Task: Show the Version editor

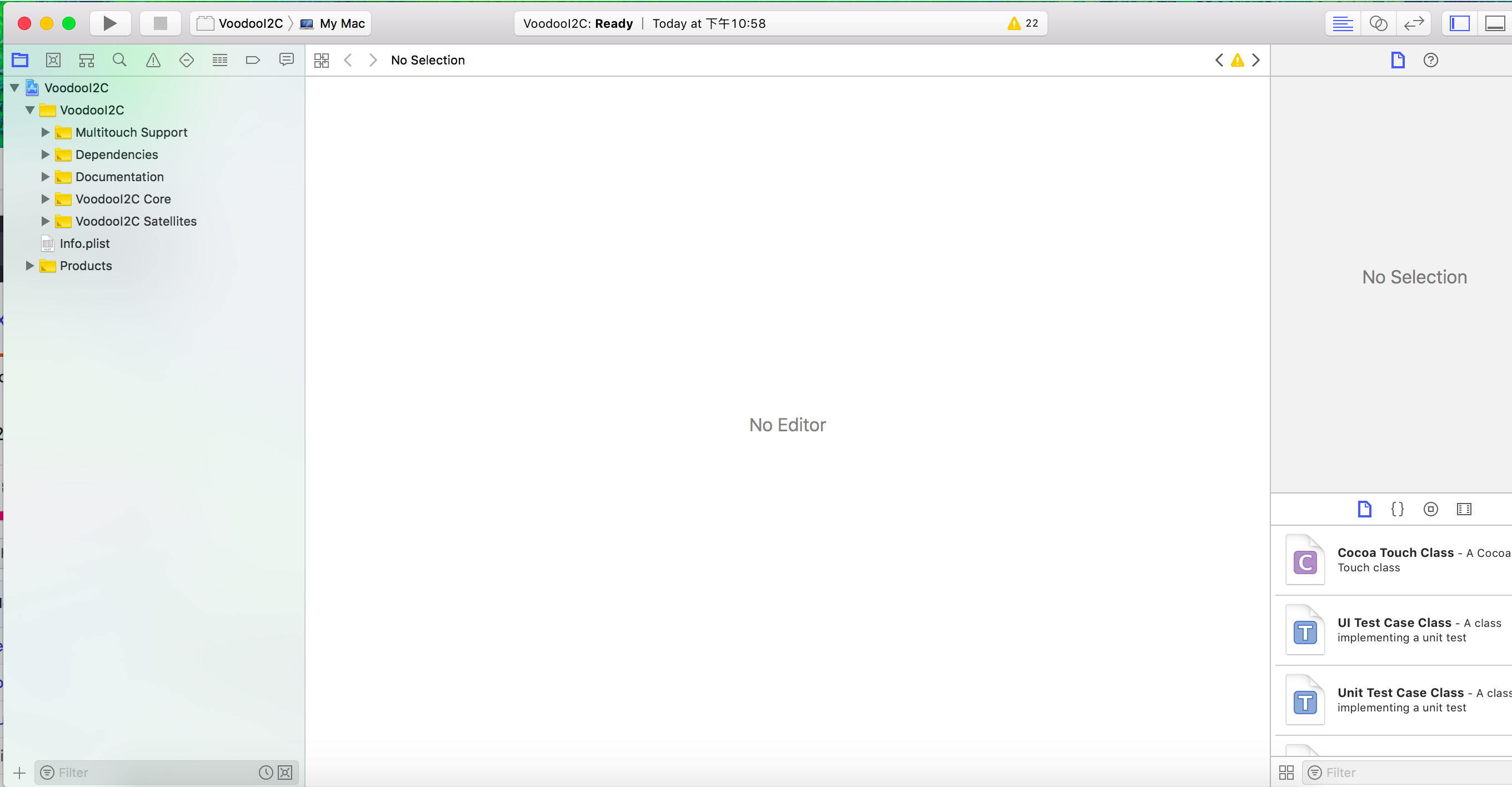Action: click(1414, 23)
